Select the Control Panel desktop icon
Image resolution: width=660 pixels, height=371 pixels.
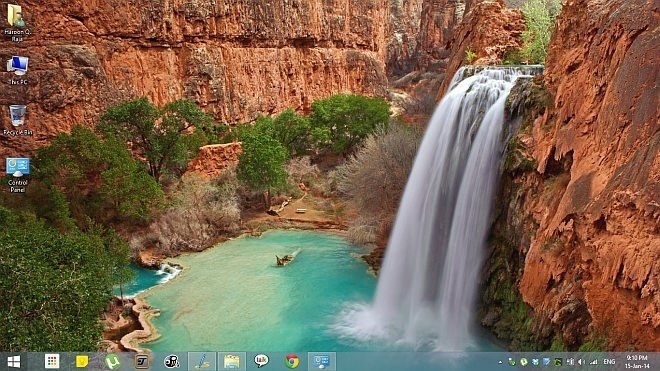pos(17,175)
